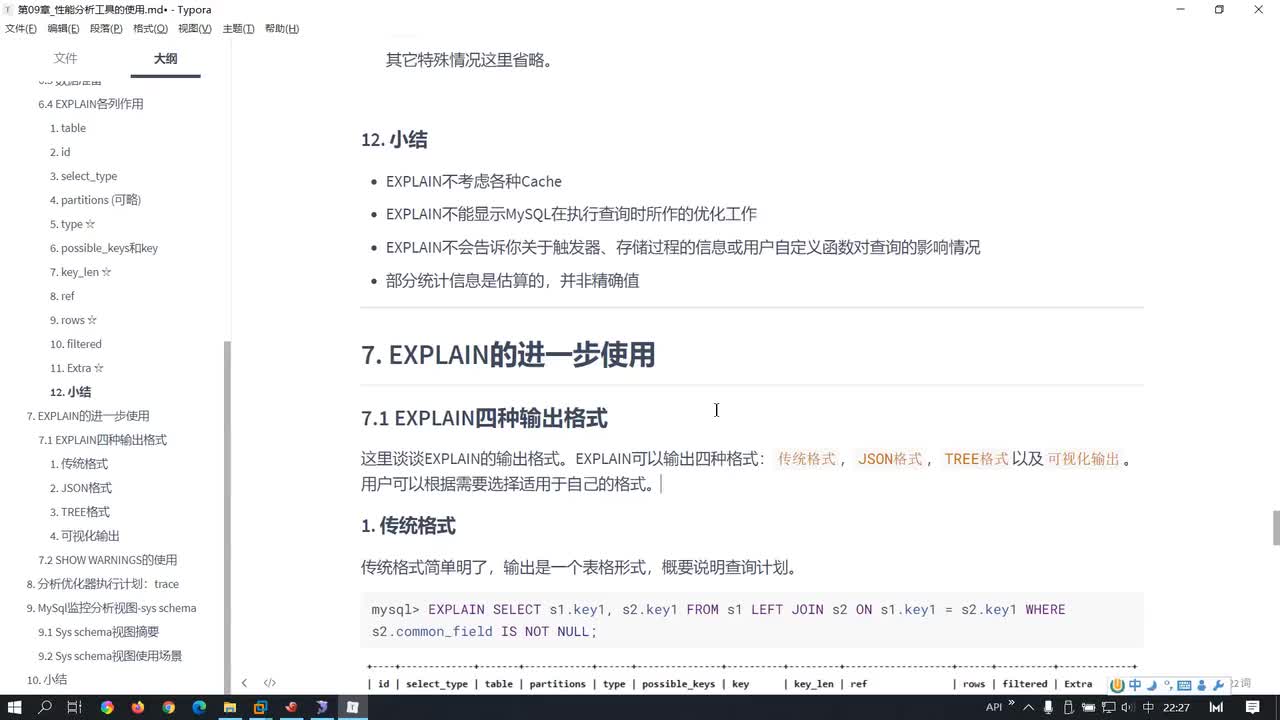Click the IME user account icon
The height and width of the screenshot is (720, 1280).
1201,685
